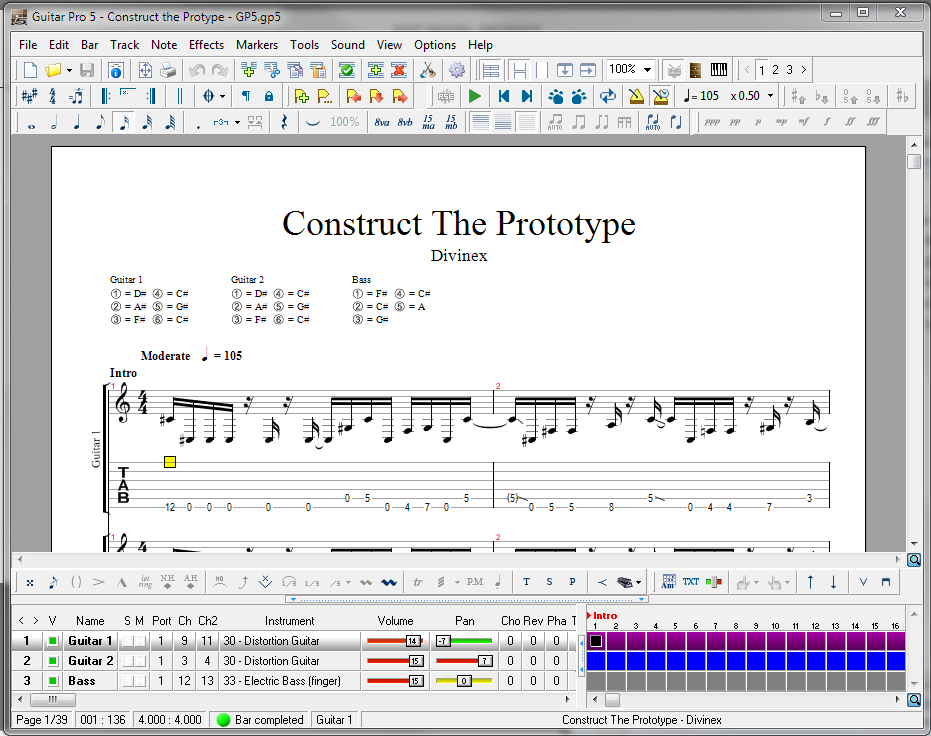
Task: Select the sixteenth note duration
Action: point(124,123)
